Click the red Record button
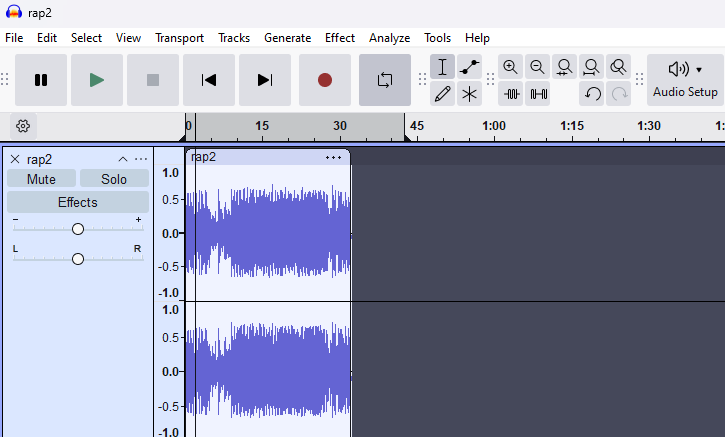The image size is (725, 437). coord(325,80)
